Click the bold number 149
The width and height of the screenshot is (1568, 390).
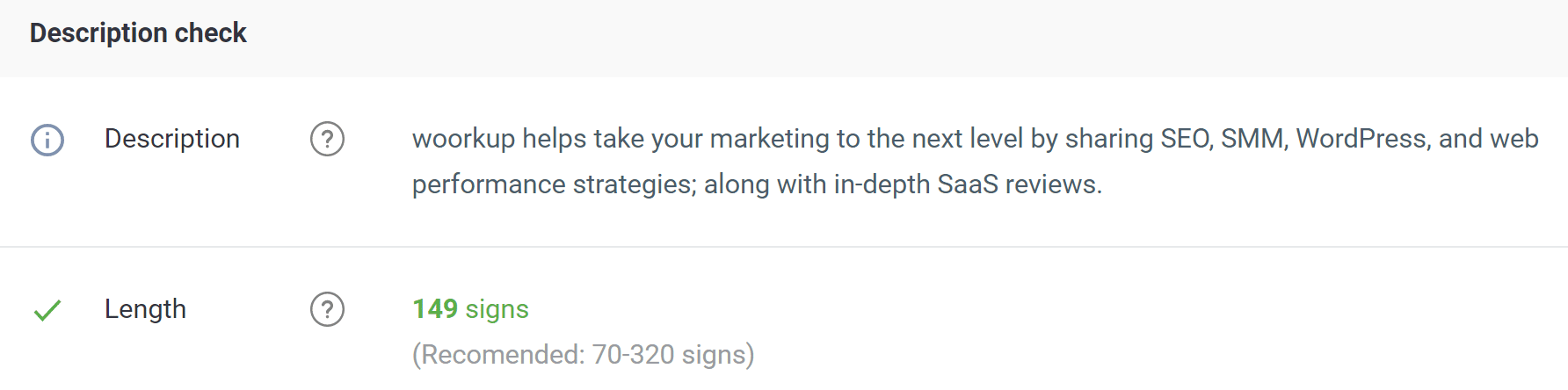(435, 309)
